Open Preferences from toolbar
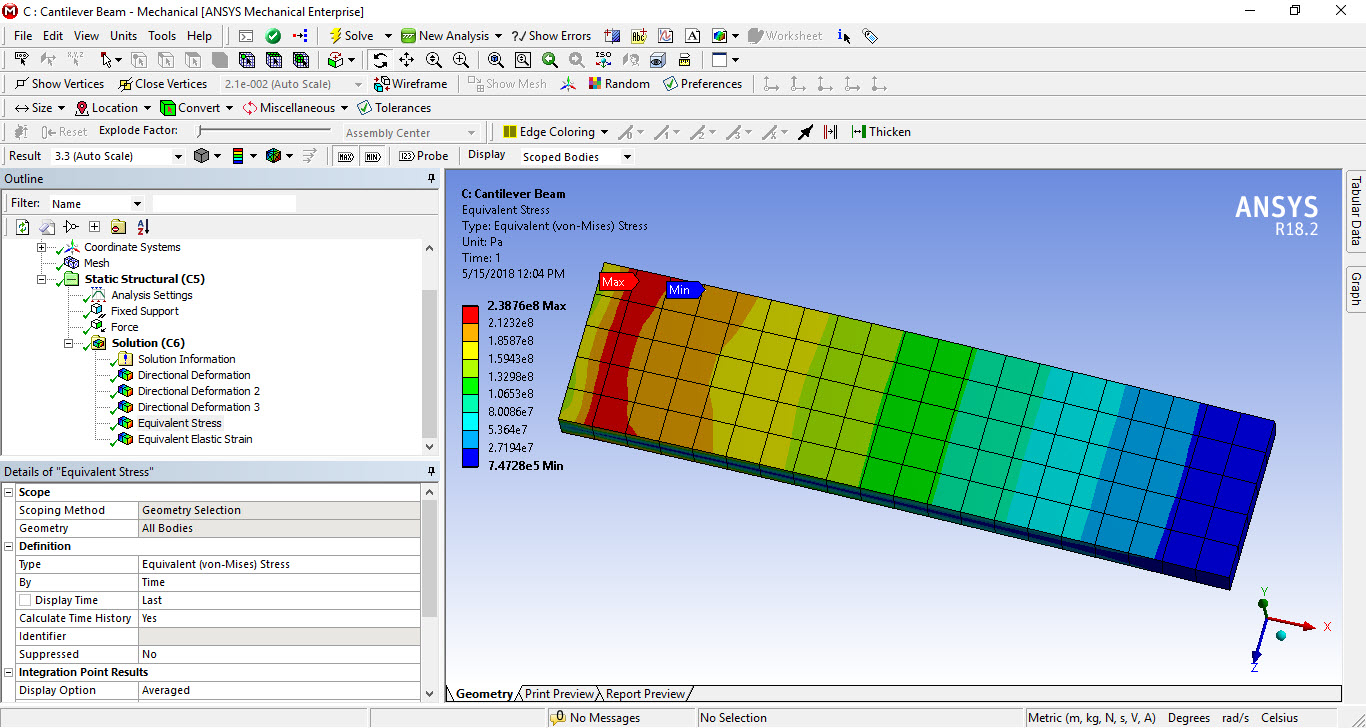The image size is (1366, 728). pyautogui.click(x=702, y=84)
